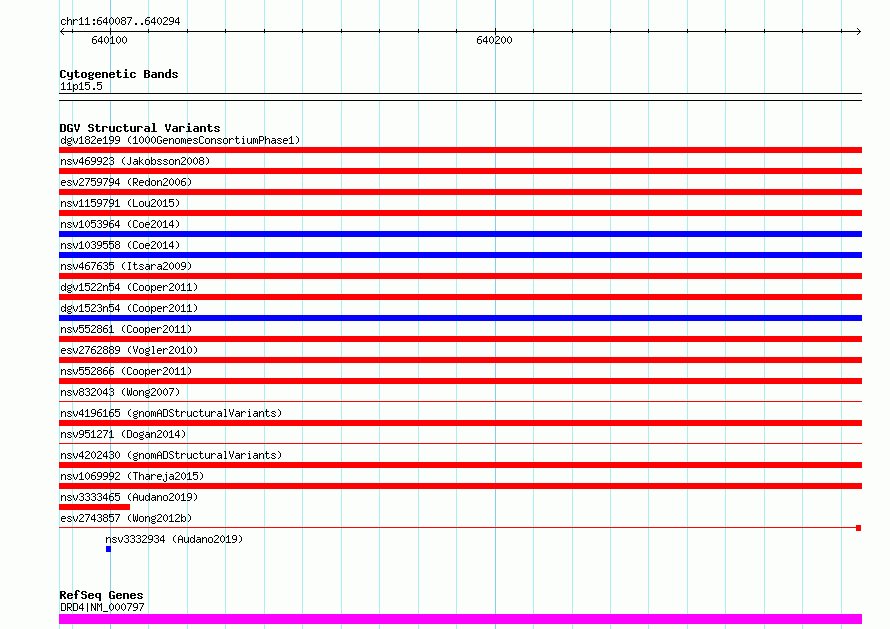Click the nsv467635 (Itsara2009) variant label

(x=126, y=266)
